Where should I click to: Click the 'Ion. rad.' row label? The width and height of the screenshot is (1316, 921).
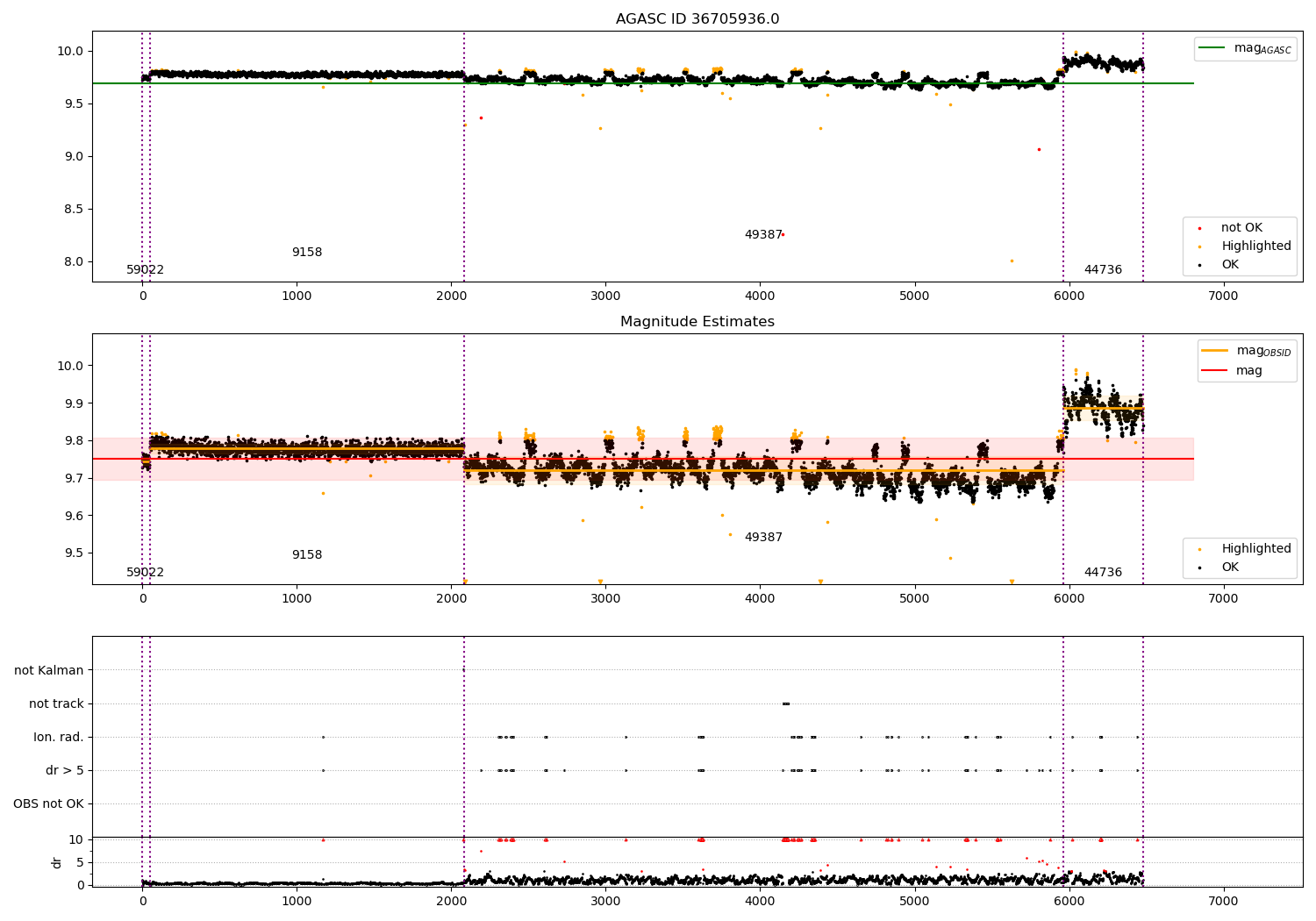[59, 738]
